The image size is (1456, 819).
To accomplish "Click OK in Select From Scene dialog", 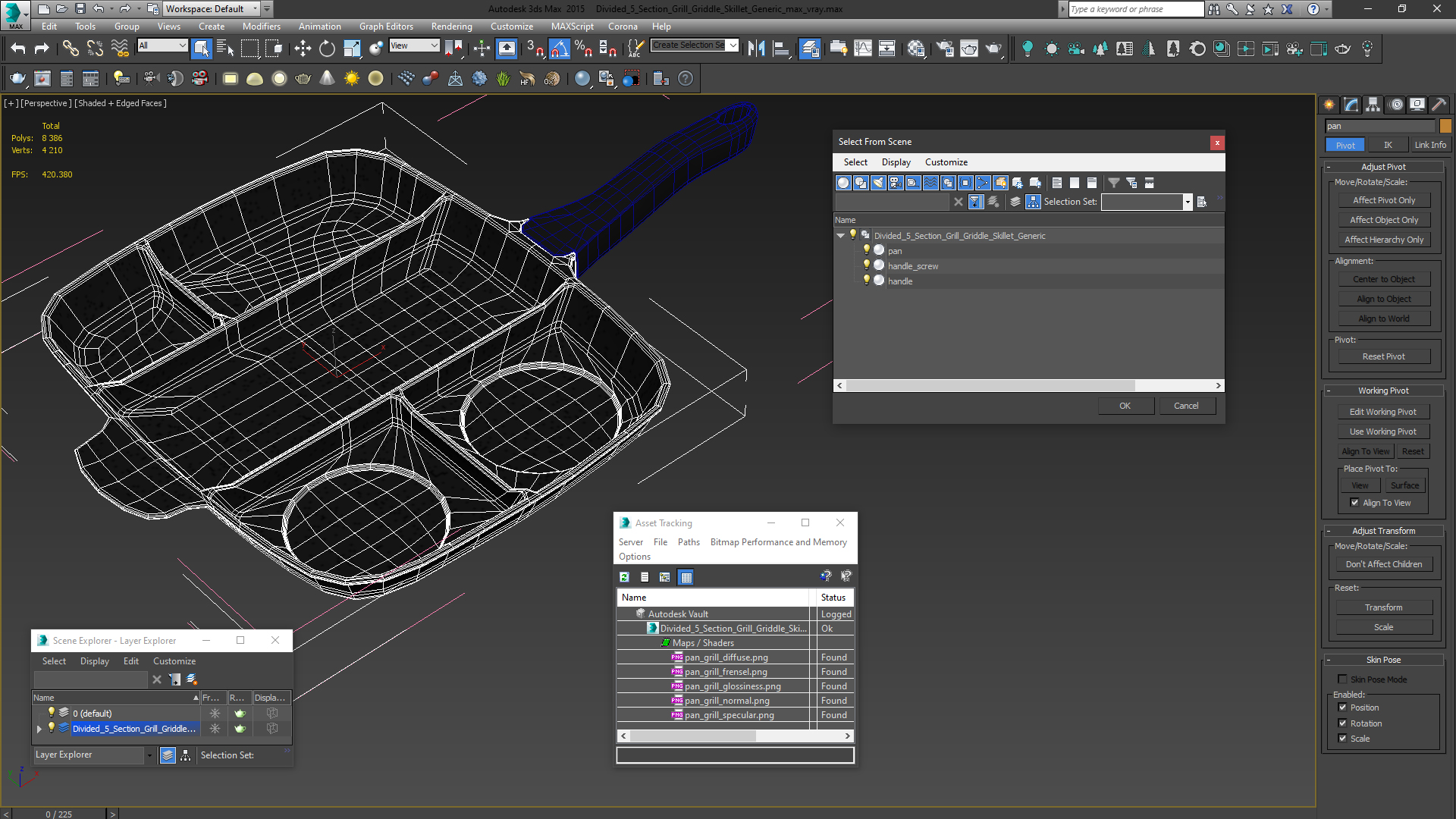I will pos(1125,406).
